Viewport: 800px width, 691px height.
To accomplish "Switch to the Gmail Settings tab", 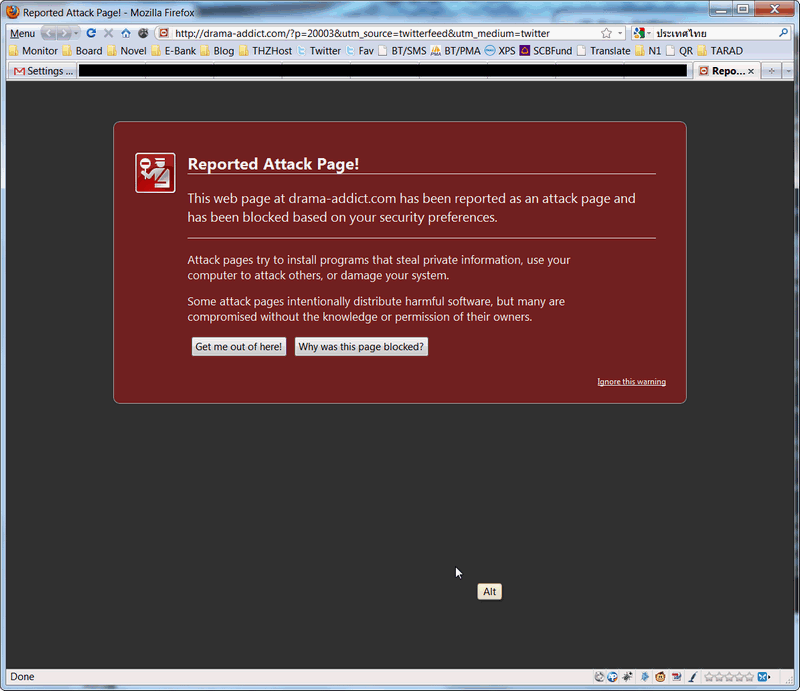I will point(42,71).
